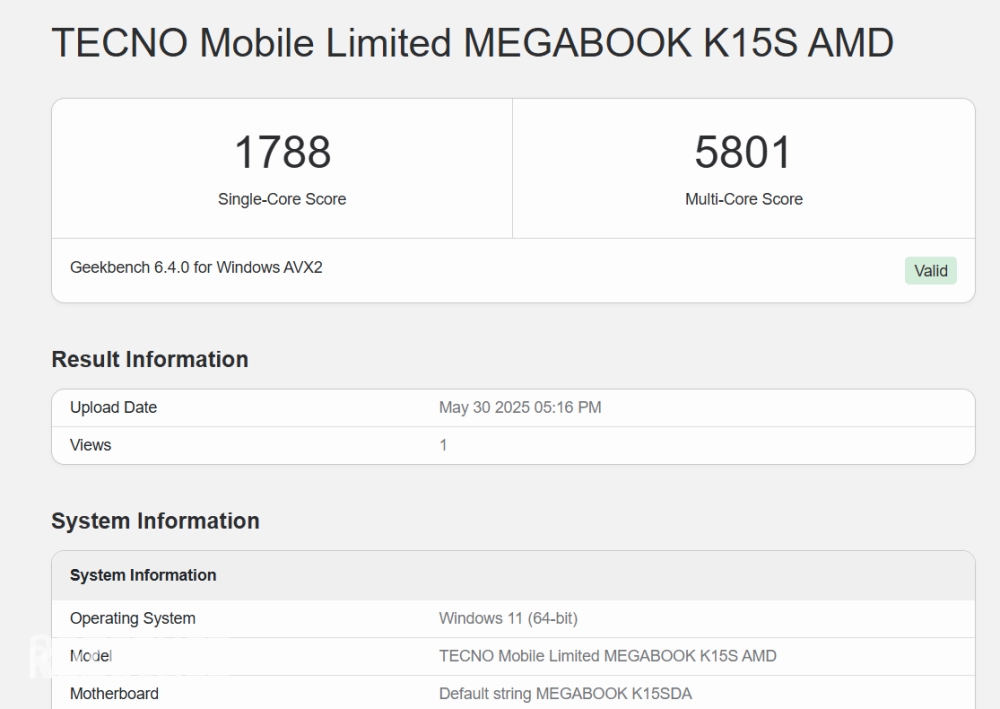This screenshot has height=709, width=1000.
Task: Click the 1788 single-core score number
Action: coord(282,152)
